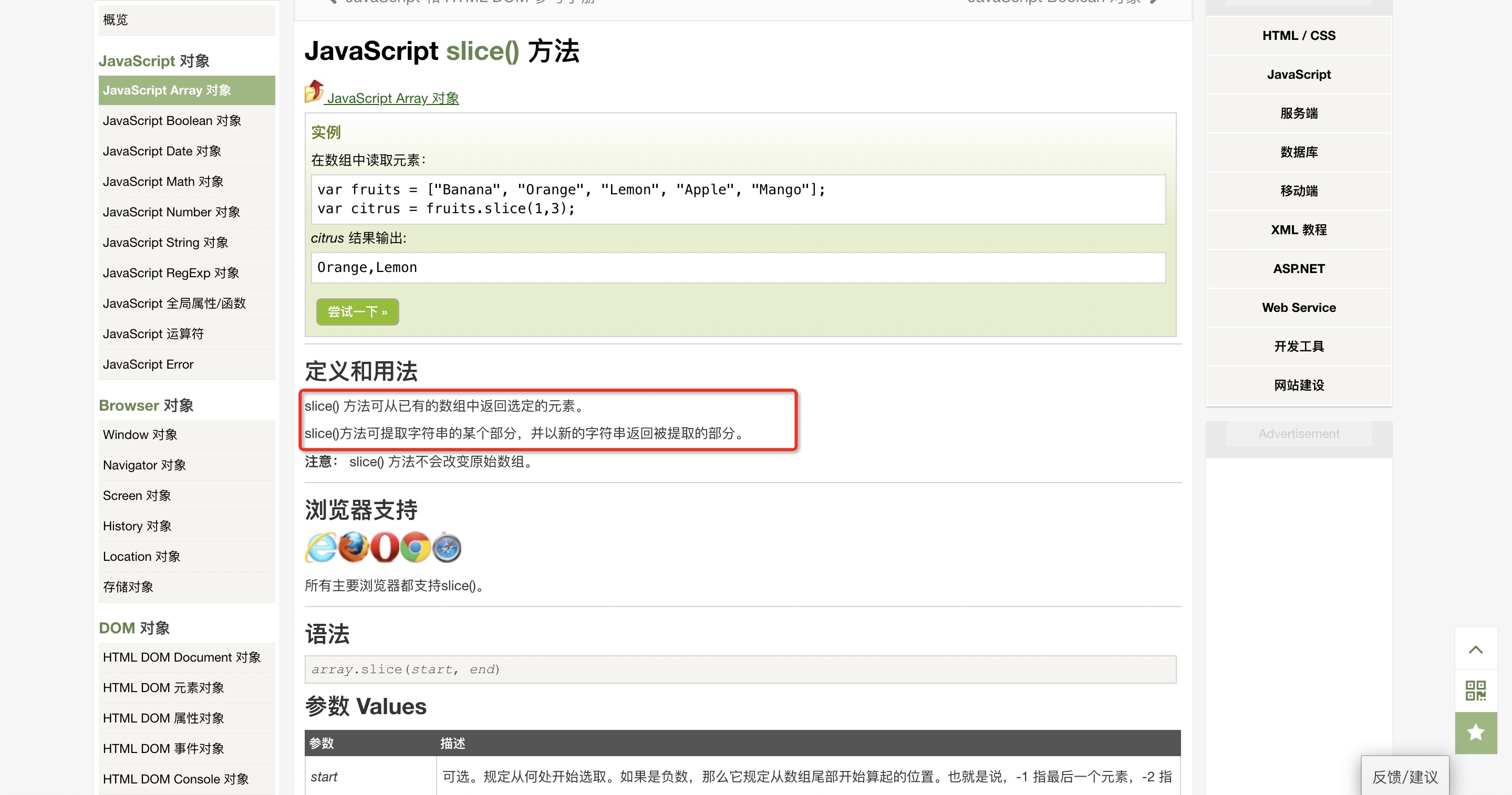Go to Window 对象 reference

(140, 434)
